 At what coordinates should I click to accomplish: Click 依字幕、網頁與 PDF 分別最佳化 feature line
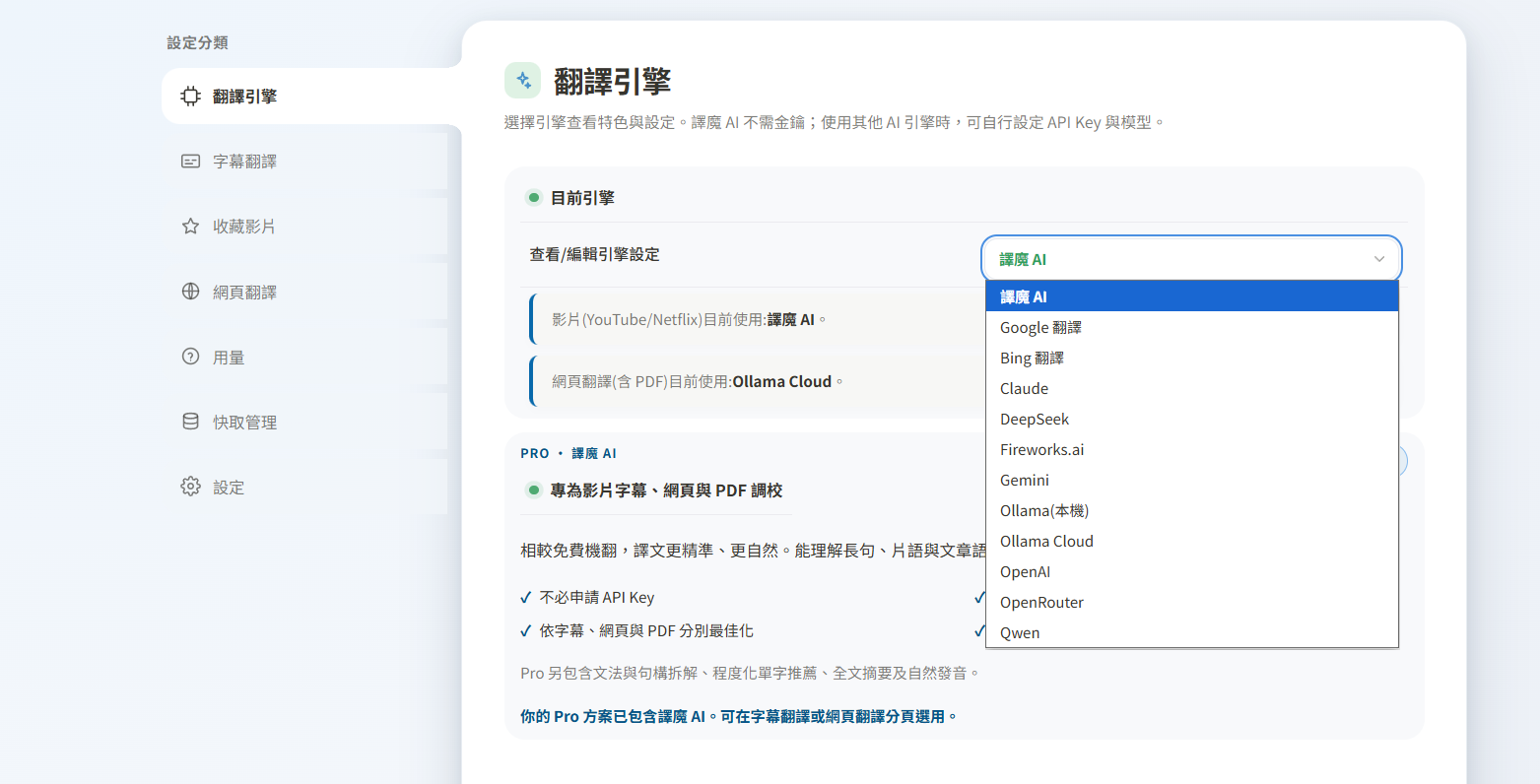tap(646, 630)
